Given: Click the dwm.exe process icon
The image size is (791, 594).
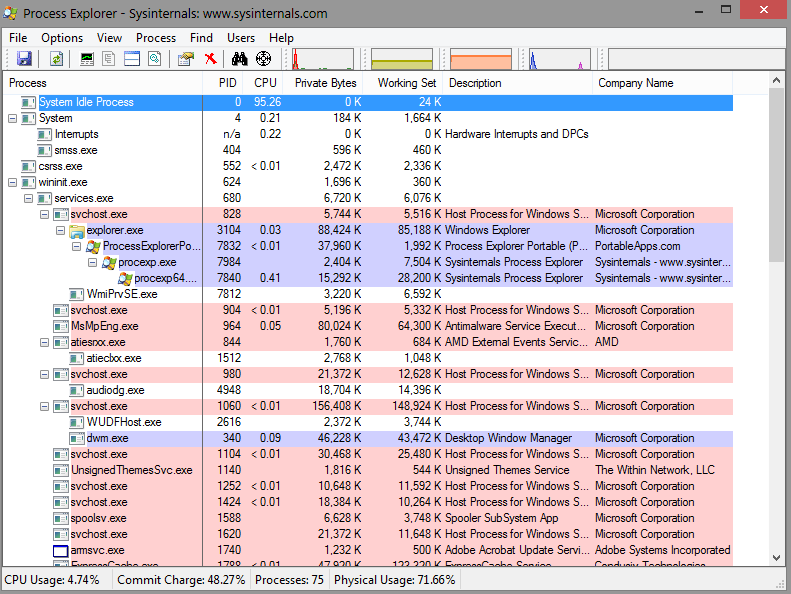Looking at the screenshot, I should pos(77,439).
